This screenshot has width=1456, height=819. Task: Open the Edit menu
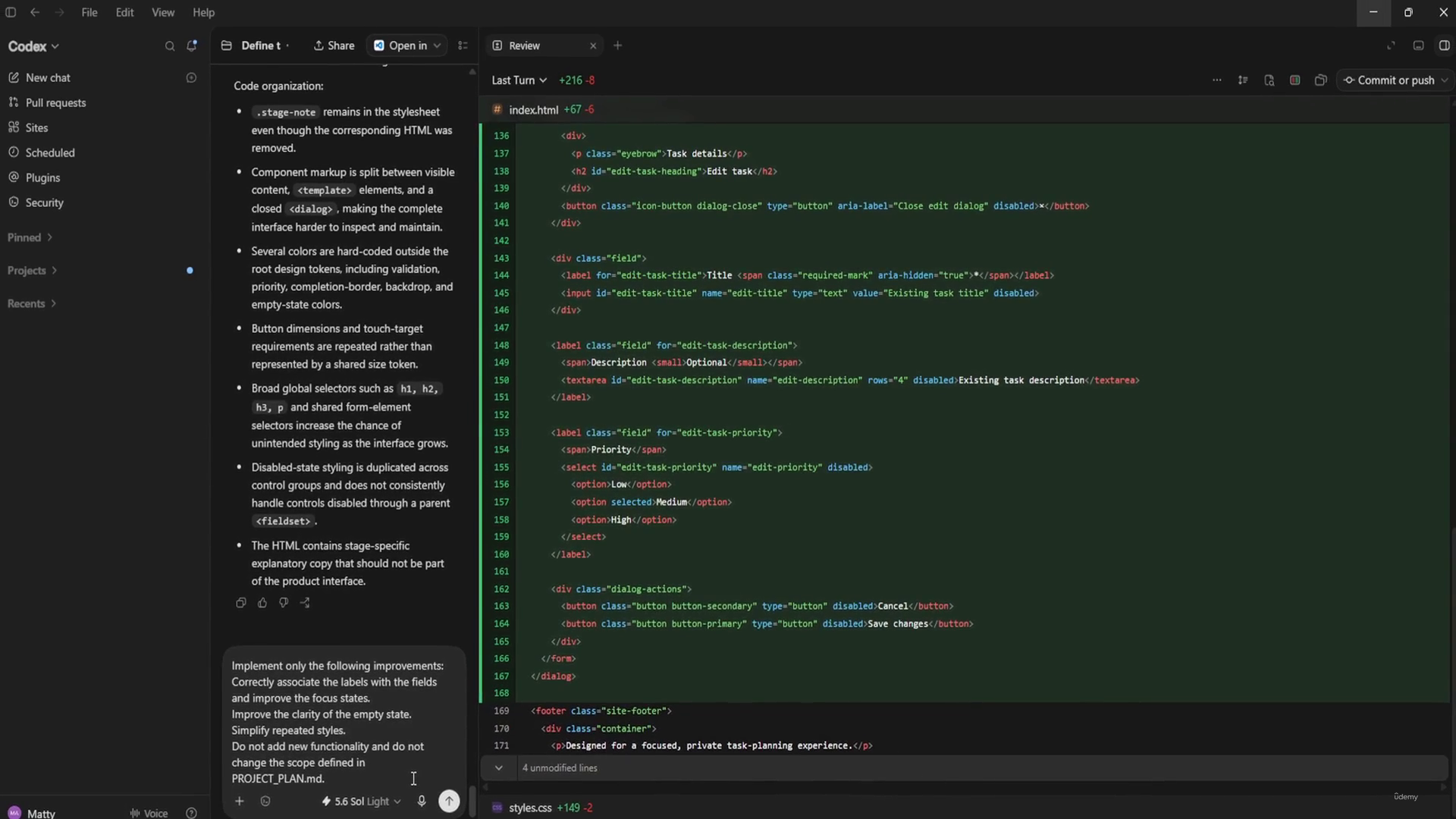pyautogui.click(x=125, y=13)
